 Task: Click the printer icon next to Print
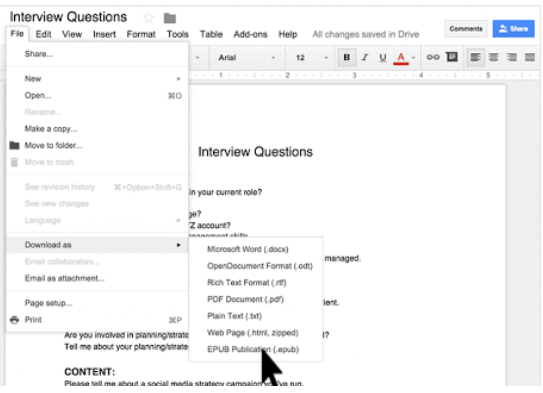pos(14,320)
